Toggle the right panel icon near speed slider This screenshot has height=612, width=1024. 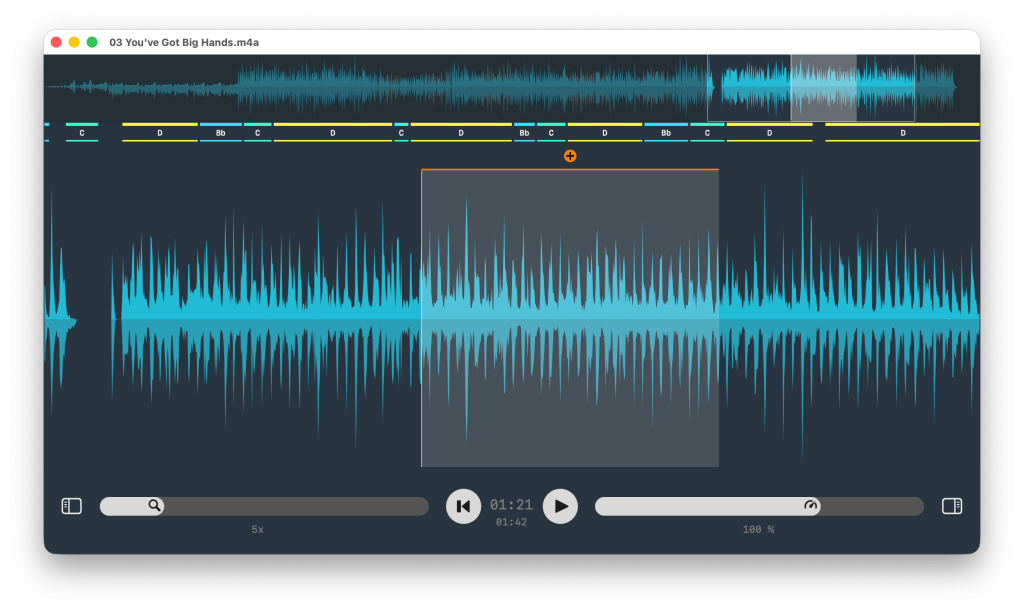[x=953, y=506]
